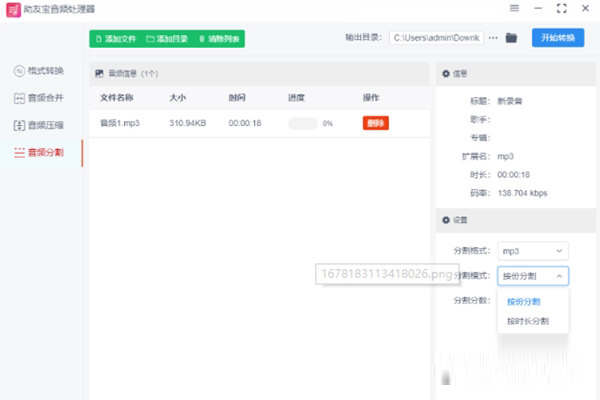Click the progress bar for 音频1.mp3
The width and height of the screenshot is (600, 400).
pos(303,123)
